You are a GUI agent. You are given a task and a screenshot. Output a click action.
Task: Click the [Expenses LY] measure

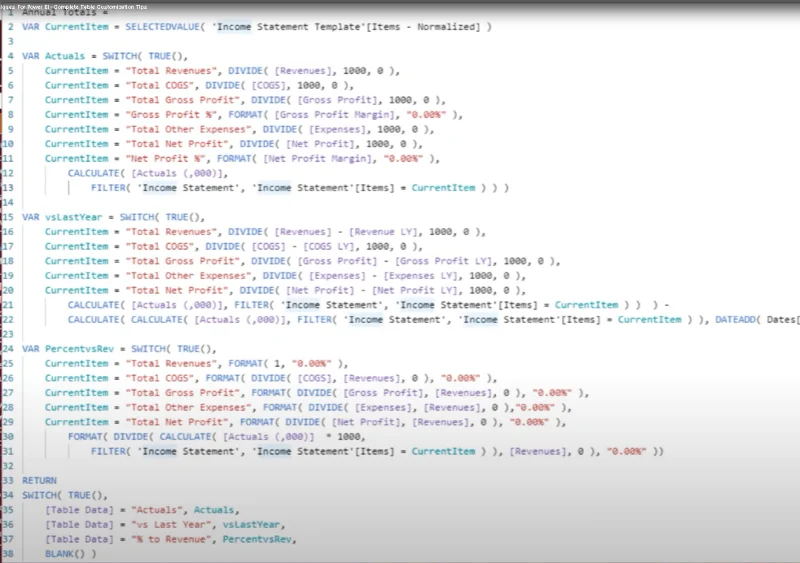(x=420, y=276)
